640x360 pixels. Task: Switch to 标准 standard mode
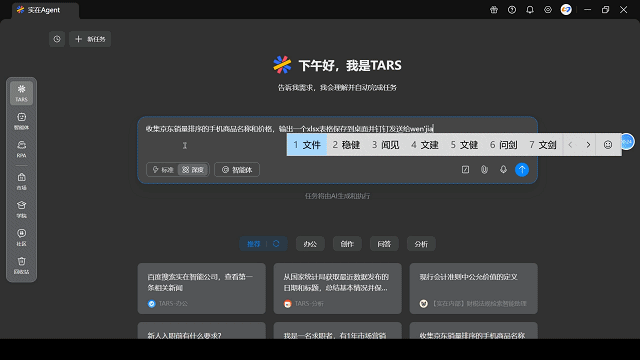tap(163, 170)
